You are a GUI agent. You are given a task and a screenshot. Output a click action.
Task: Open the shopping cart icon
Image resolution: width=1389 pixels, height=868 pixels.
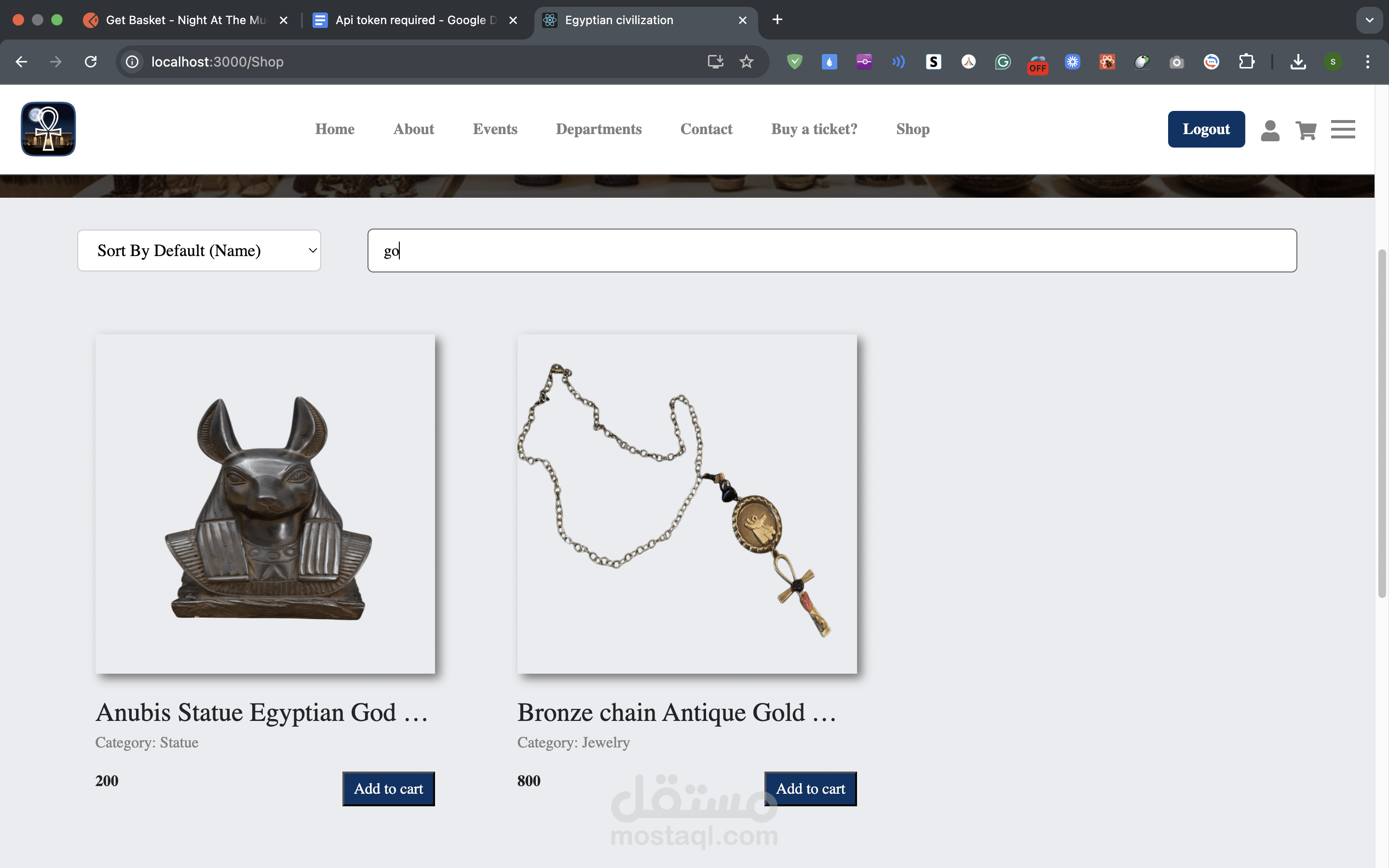(1306, 130)
